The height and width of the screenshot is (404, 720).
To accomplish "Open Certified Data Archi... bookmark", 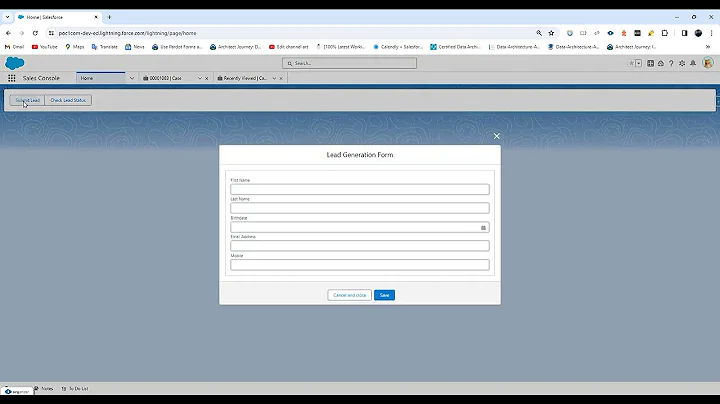I will coord(456,47).
